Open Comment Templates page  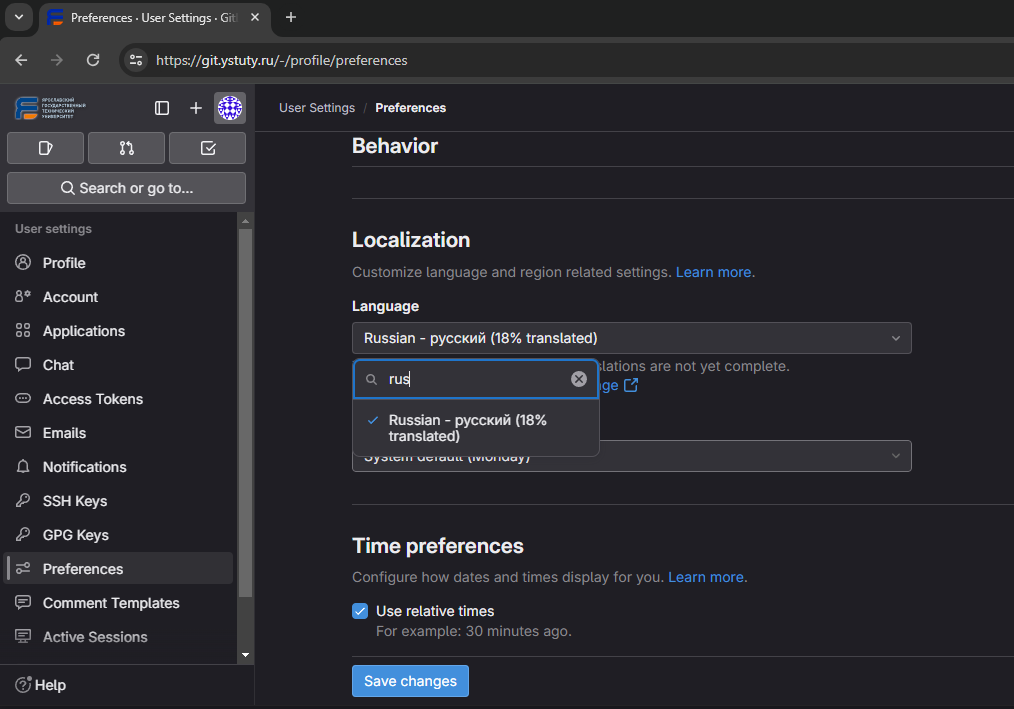click(x=118, y=603)
